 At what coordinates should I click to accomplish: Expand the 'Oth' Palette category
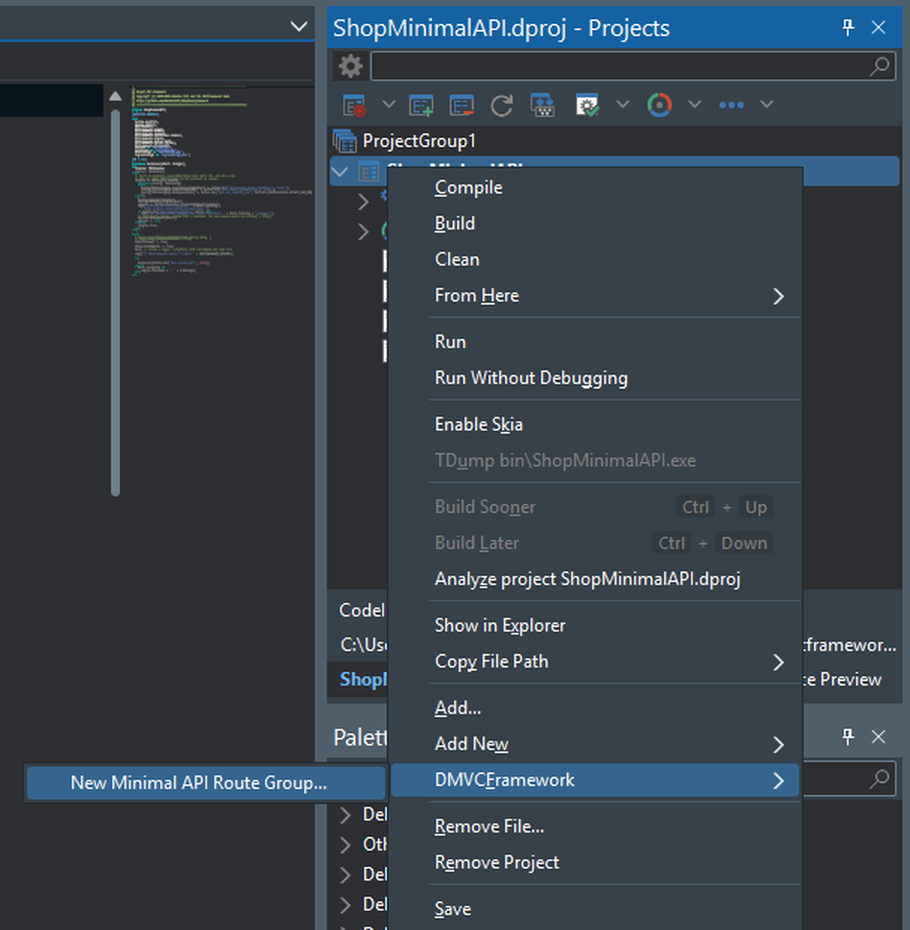[x=345, y=845]
